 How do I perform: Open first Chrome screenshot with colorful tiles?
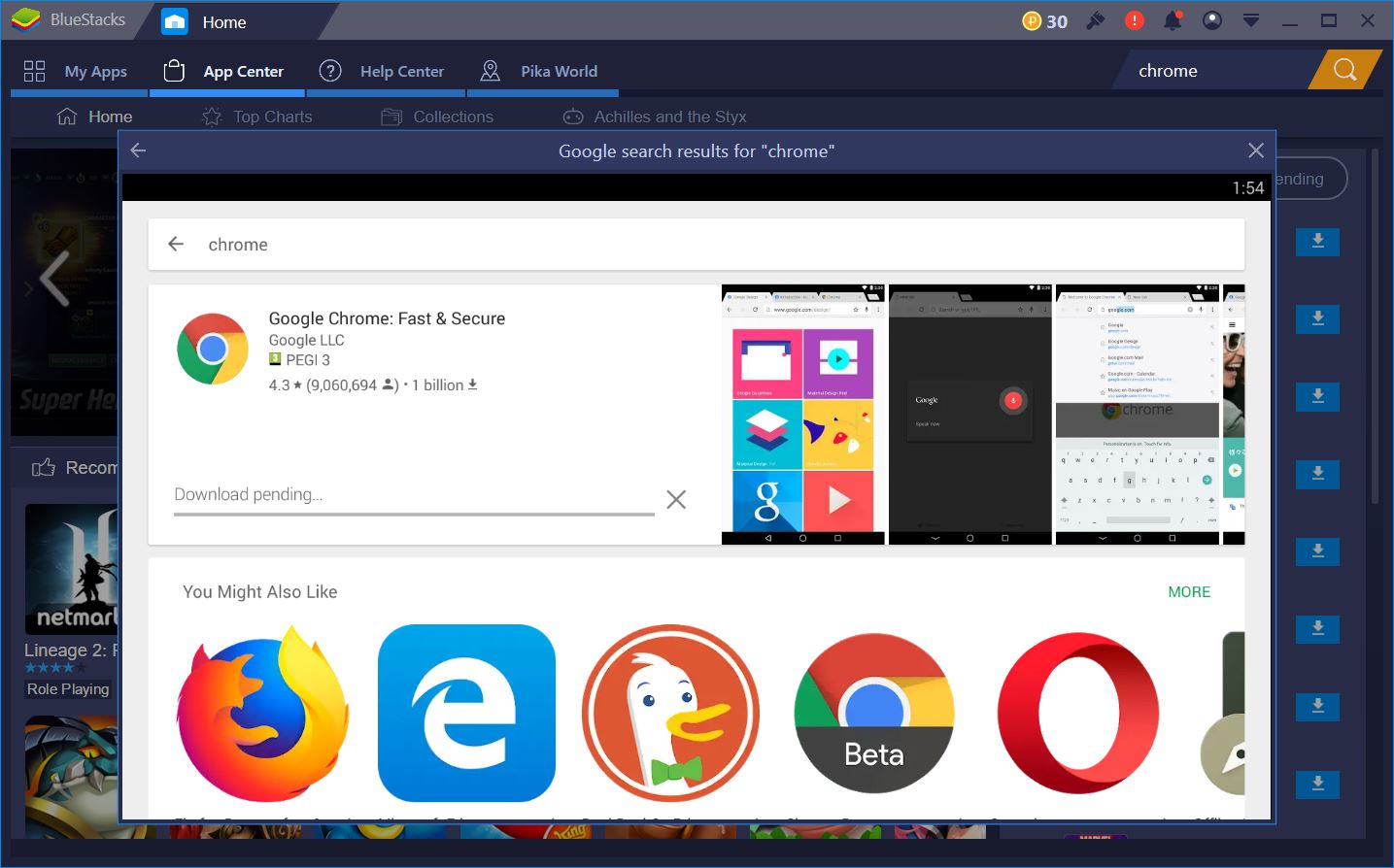coord(803,415)
